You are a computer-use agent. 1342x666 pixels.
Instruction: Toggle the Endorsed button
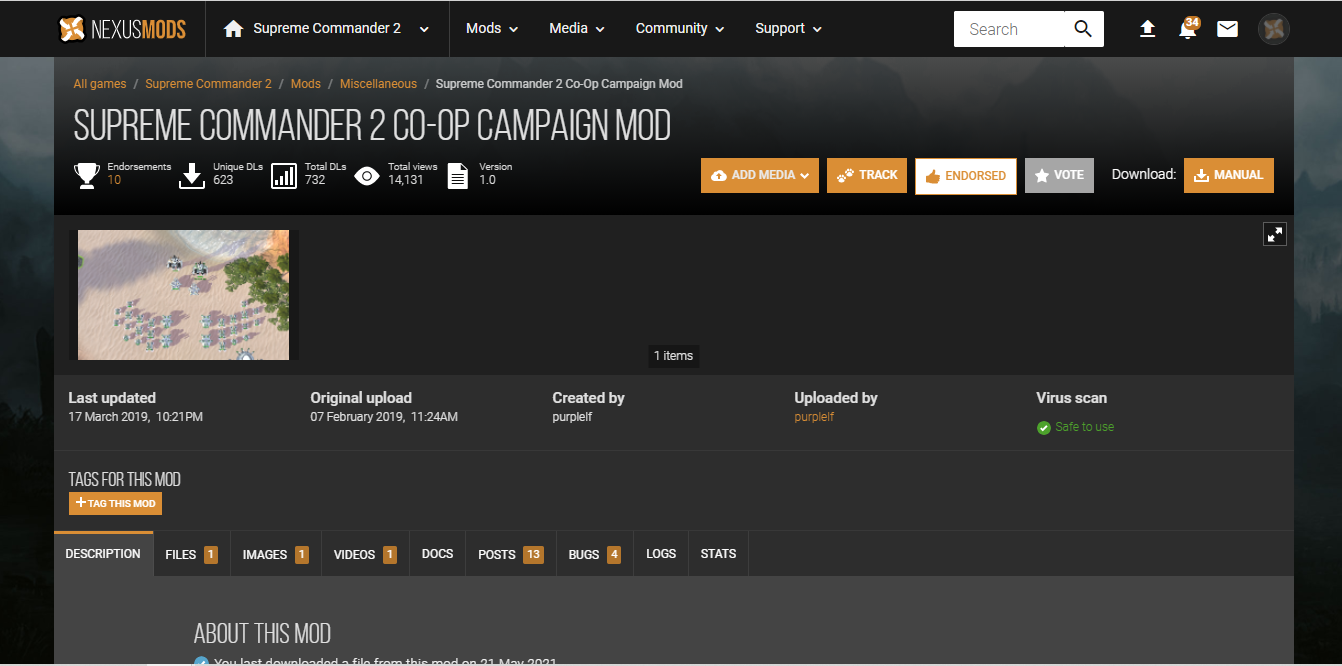966,176
